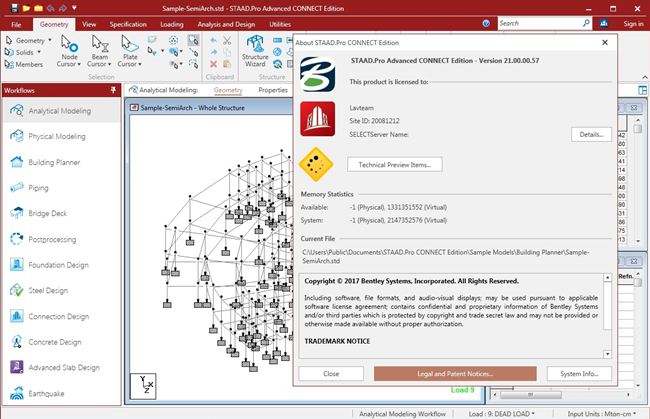Open the Connection Design workflow
Screen dimensions: 650x419
pyautogui.click(x=61, y=316)
